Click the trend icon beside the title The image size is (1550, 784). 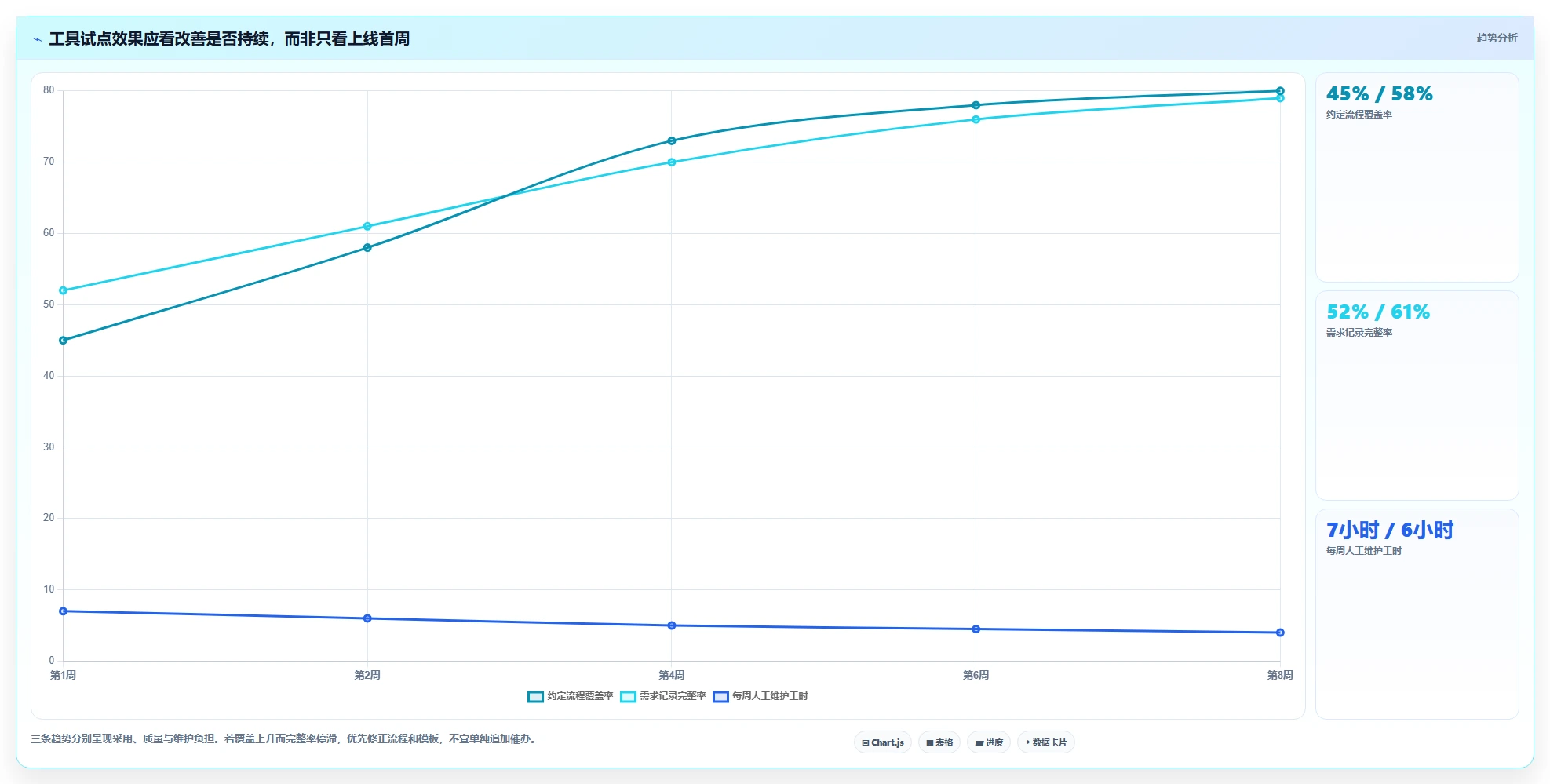(x=37, y=39)
